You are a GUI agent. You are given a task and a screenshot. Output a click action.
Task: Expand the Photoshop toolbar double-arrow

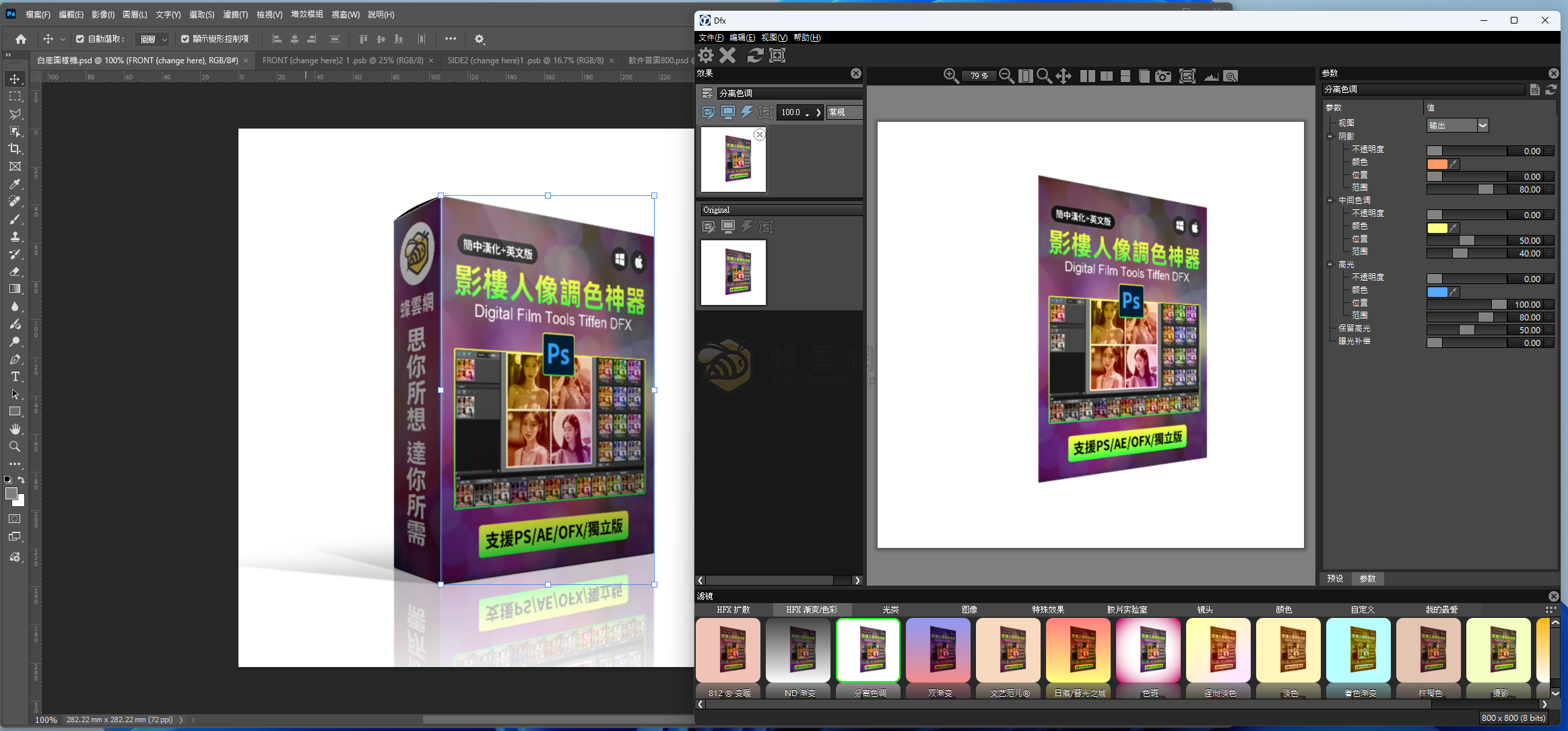point(8,55)
